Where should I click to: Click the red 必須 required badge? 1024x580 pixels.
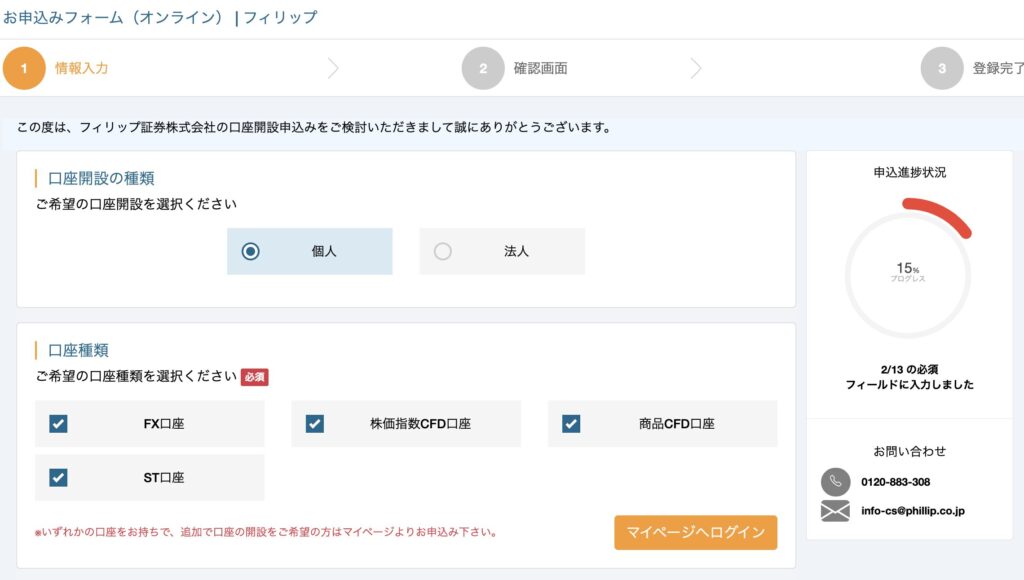point(255,377)
